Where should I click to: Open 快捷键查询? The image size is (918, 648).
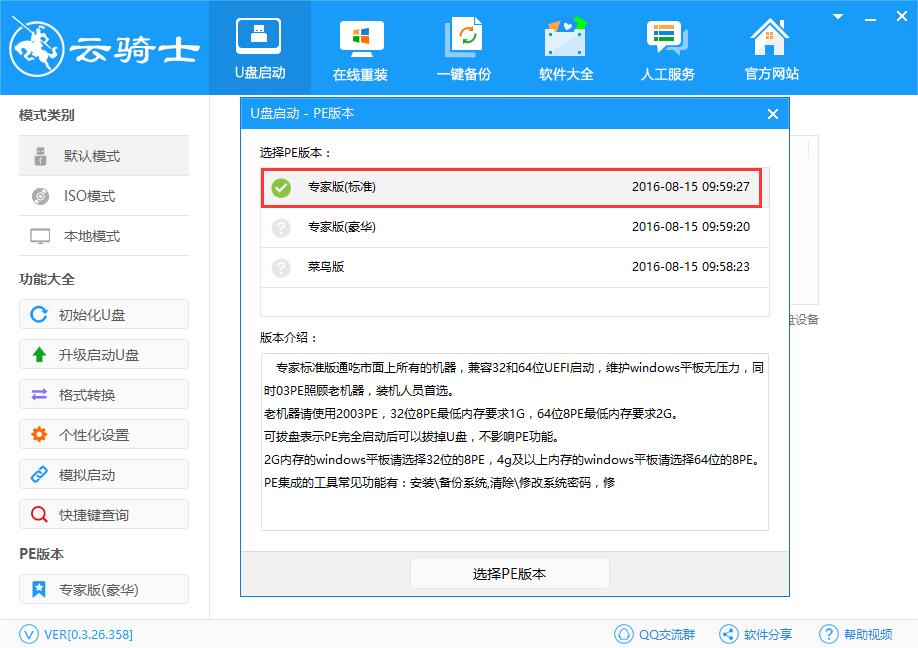coord(104,514)
